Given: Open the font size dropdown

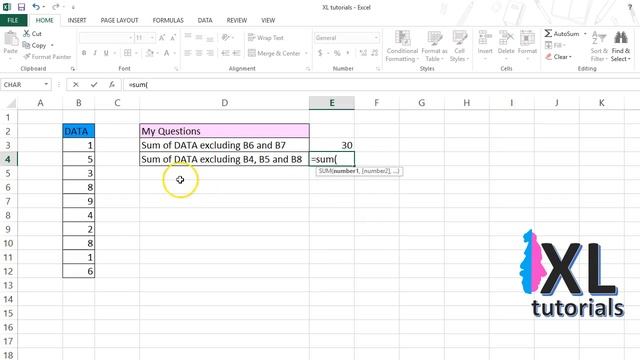Looking at the screenshot, I should pyautogui.click(x=152, y=38).
